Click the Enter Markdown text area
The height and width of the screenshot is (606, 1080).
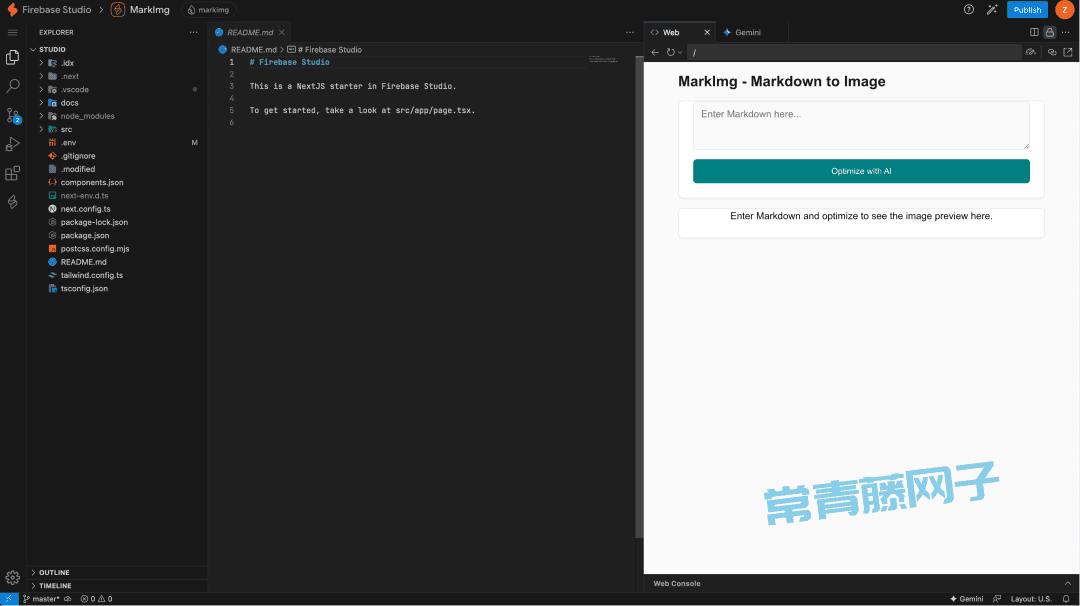(x=861, y=125)
